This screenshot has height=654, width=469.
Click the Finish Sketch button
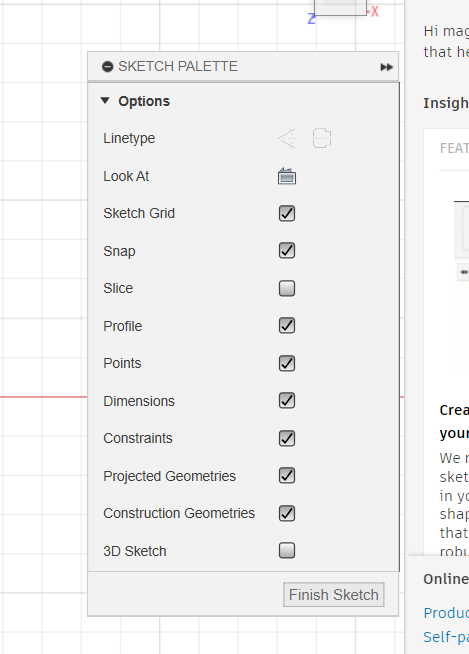pyautogui.click(x=334, y=594)
